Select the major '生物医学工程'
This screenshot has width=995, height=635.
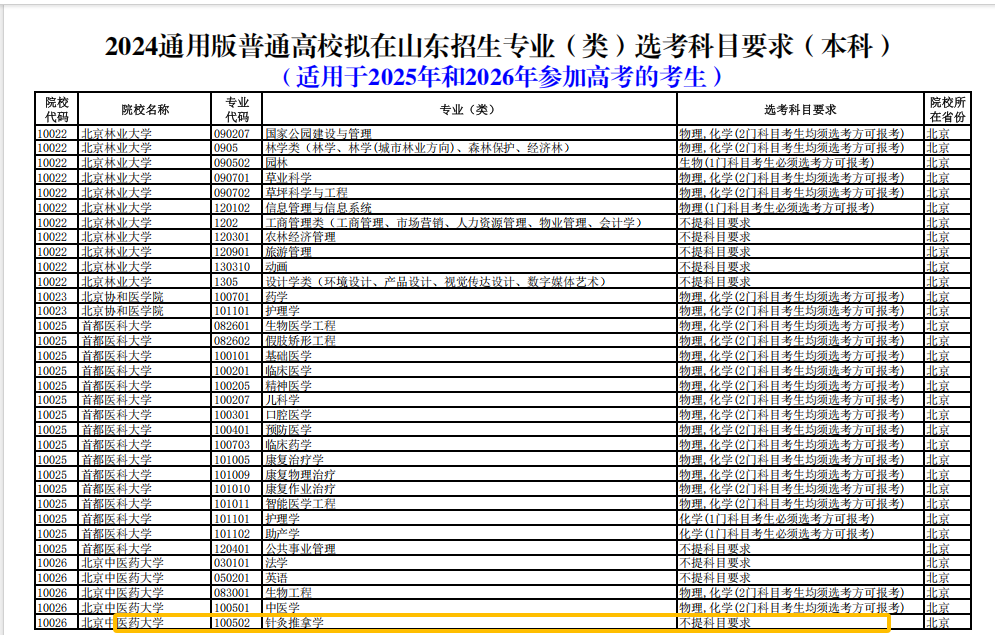[x=301, y=326]
